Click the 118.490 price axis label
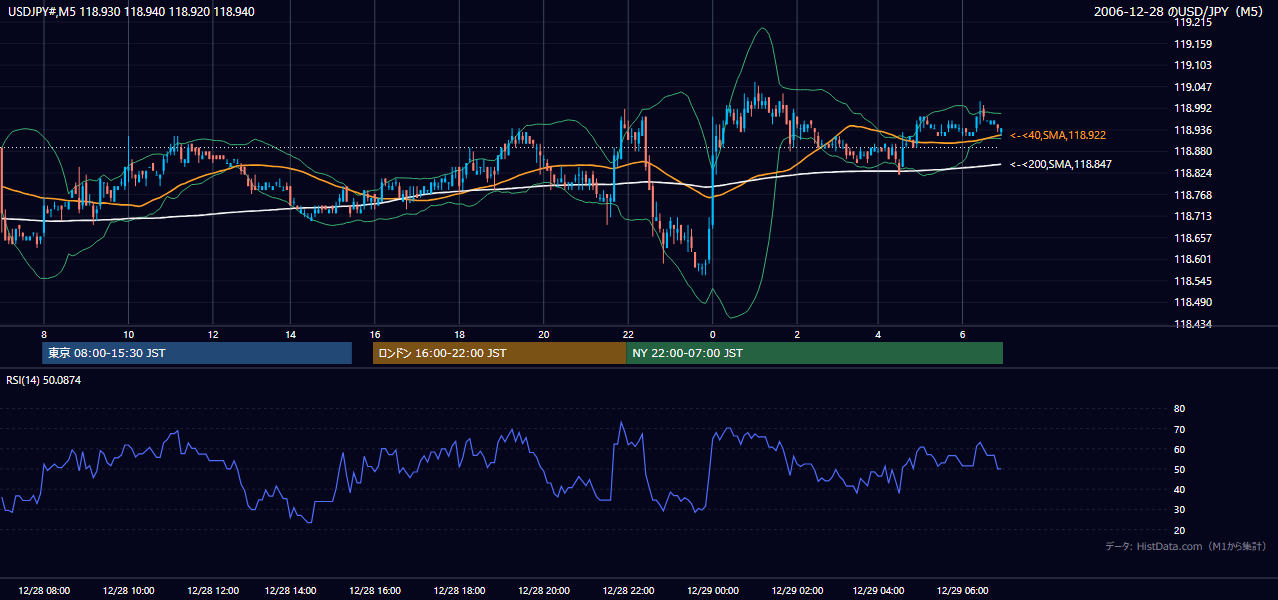Image resolution: width=1278 pixels, height=600 pixels. (1192, 303)
